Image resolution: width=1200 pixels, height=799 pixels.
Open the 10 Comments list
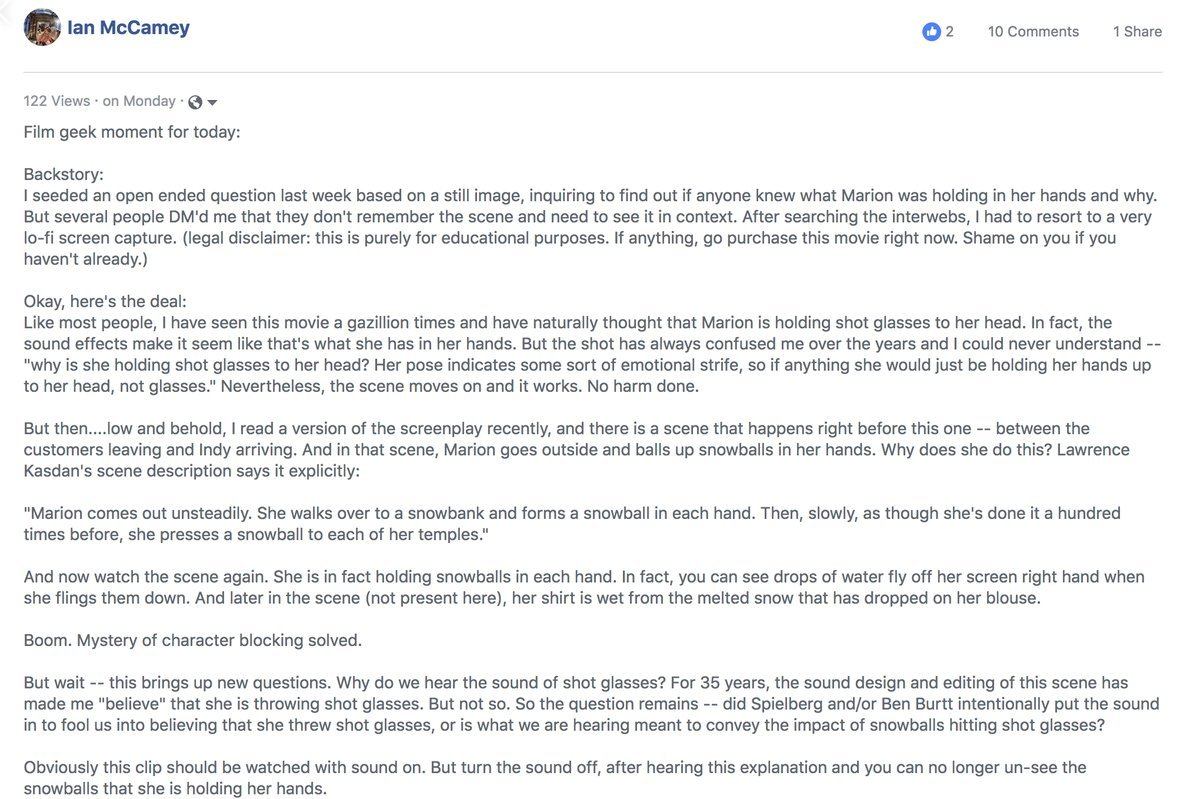pyautogui.click(x=1033, y=32)
